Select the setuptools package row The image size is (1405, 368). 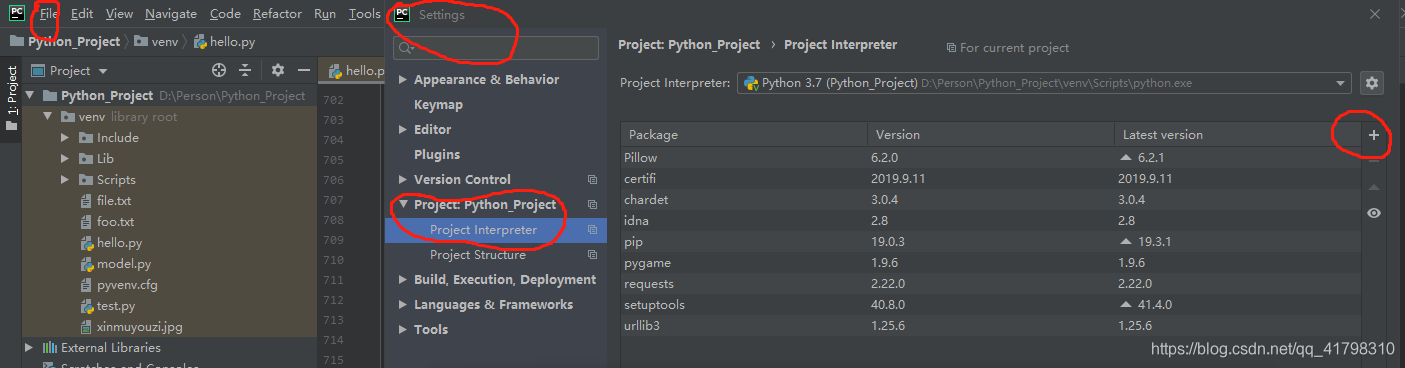(x=990, y=305)
